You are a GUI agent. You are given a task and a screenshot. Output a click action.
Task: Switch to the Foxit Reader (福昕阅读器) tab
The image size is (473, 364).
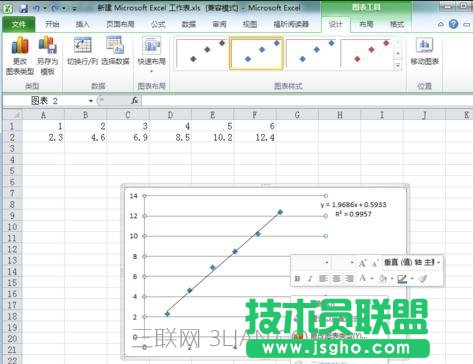[291, 24]
